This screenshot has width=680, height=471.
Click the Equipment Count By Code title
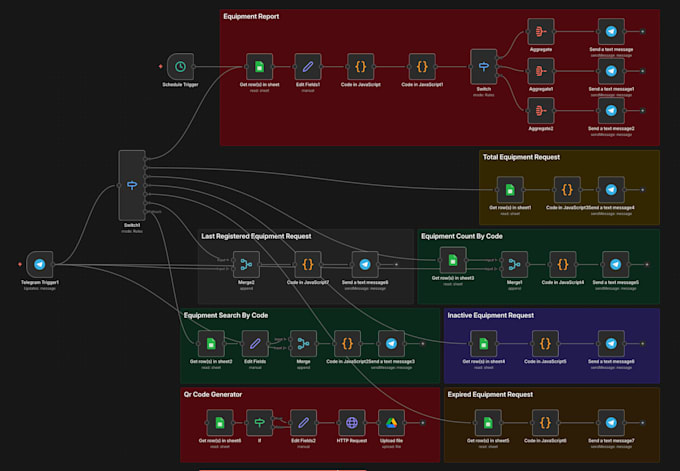461,236
